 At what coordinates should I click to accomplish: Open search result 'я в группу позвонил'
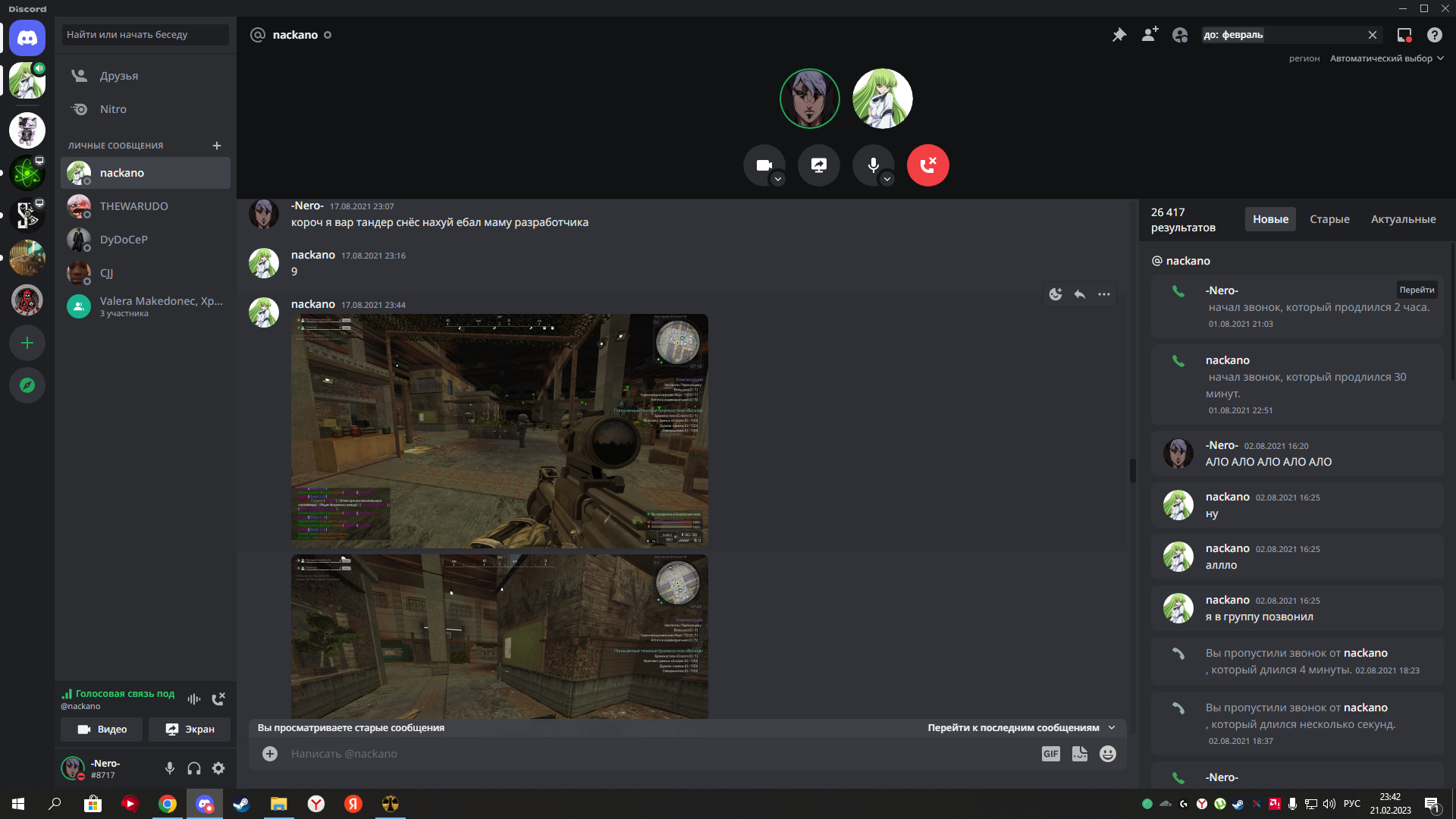[1297, 608]
